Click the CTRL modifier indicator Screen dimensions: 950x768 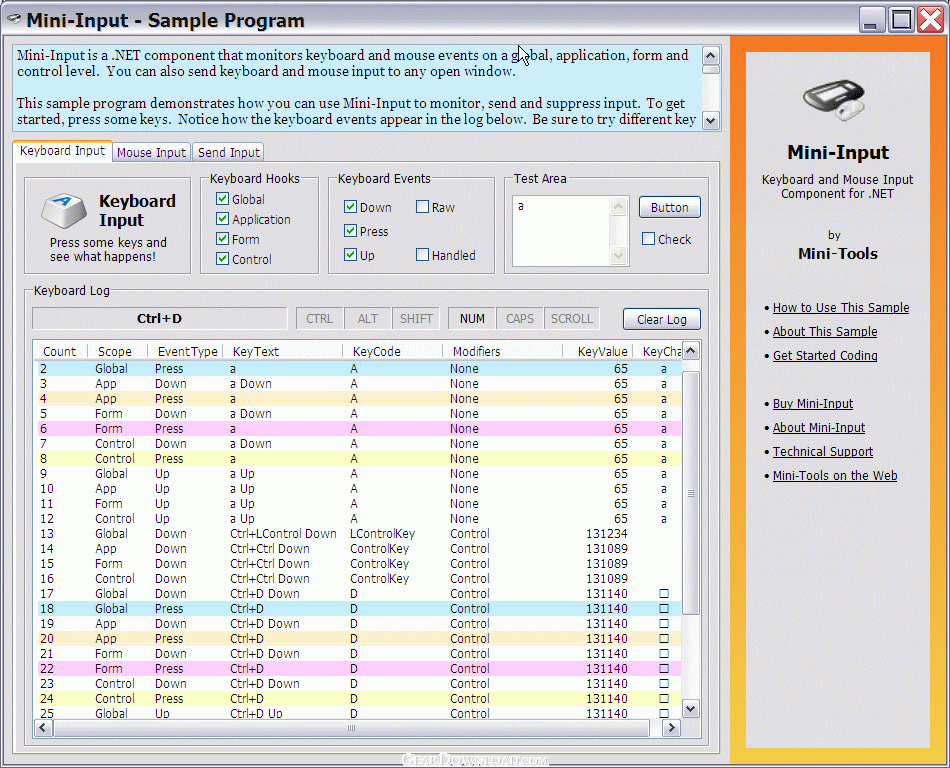click(320, 319)
